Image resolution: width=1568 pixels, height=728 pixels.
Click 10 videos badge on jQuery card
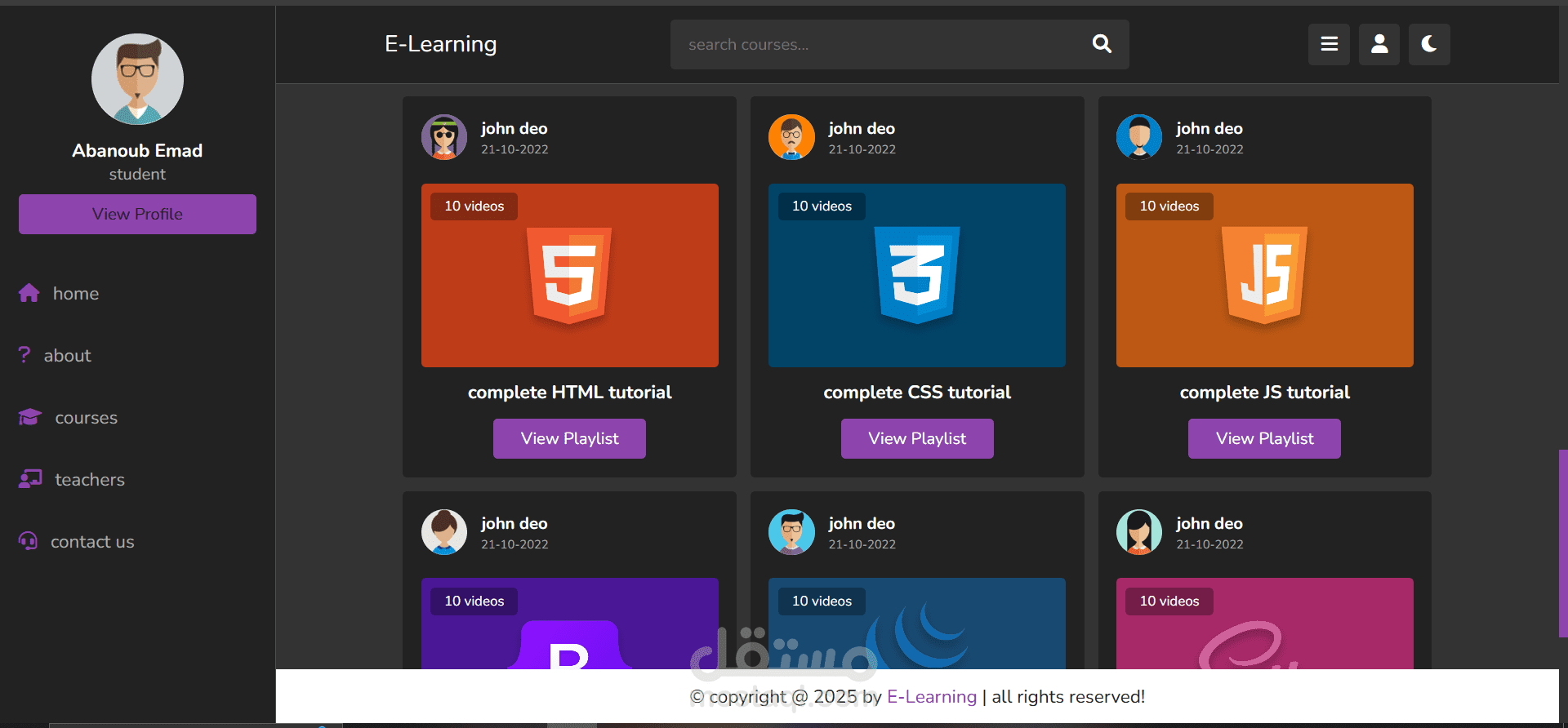822,601
